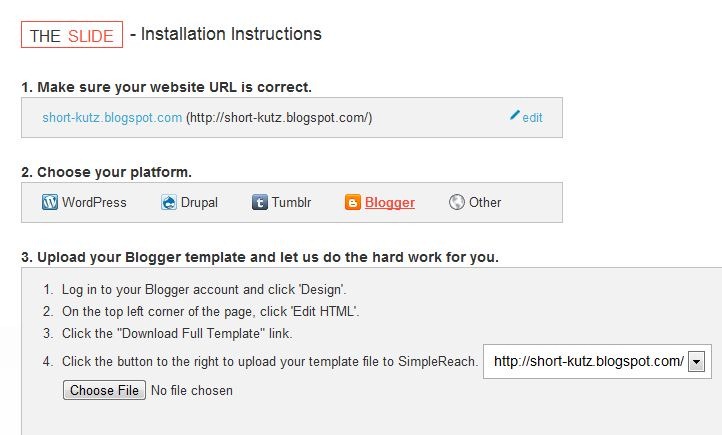The width and height of the screenshot is (722, 435).
Task: Click the Tumblr 't' icon
Action: coord(260,202)
